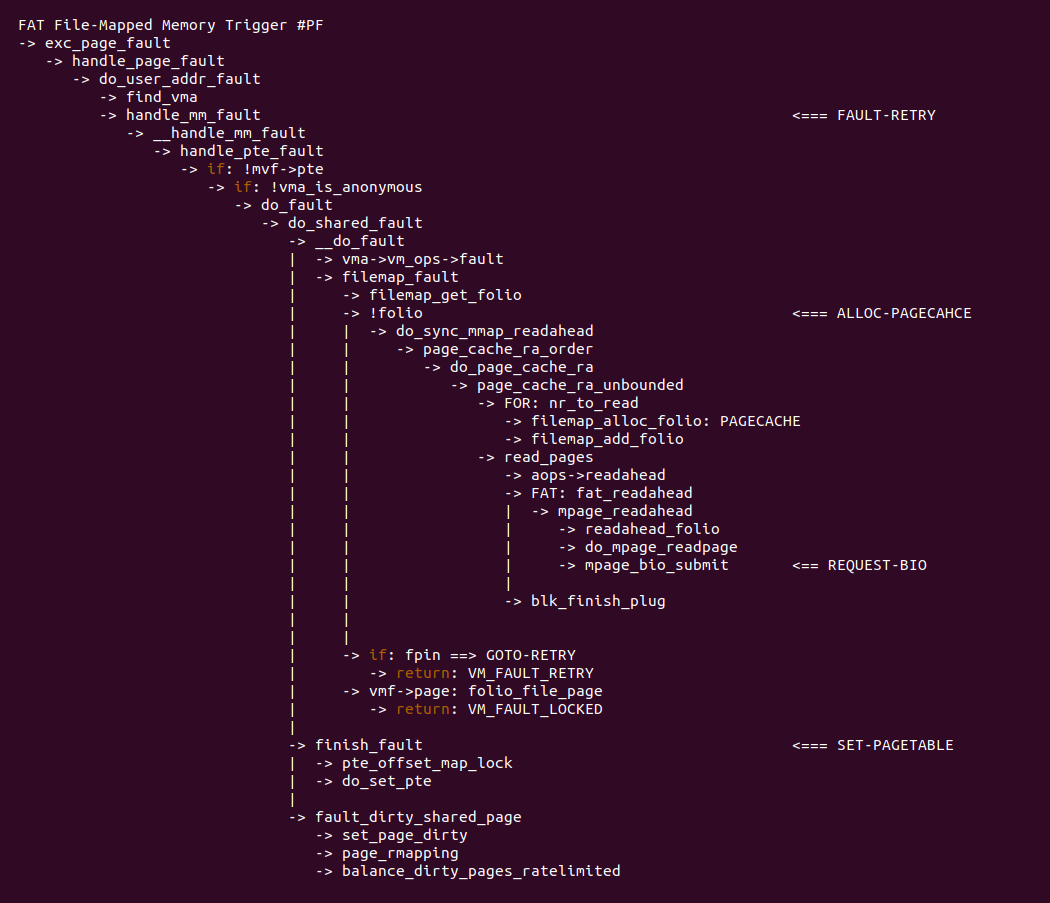Select the handle_pte_fault entry
1050x903 pixels.
pyautogui.click(x=251, y=151)
